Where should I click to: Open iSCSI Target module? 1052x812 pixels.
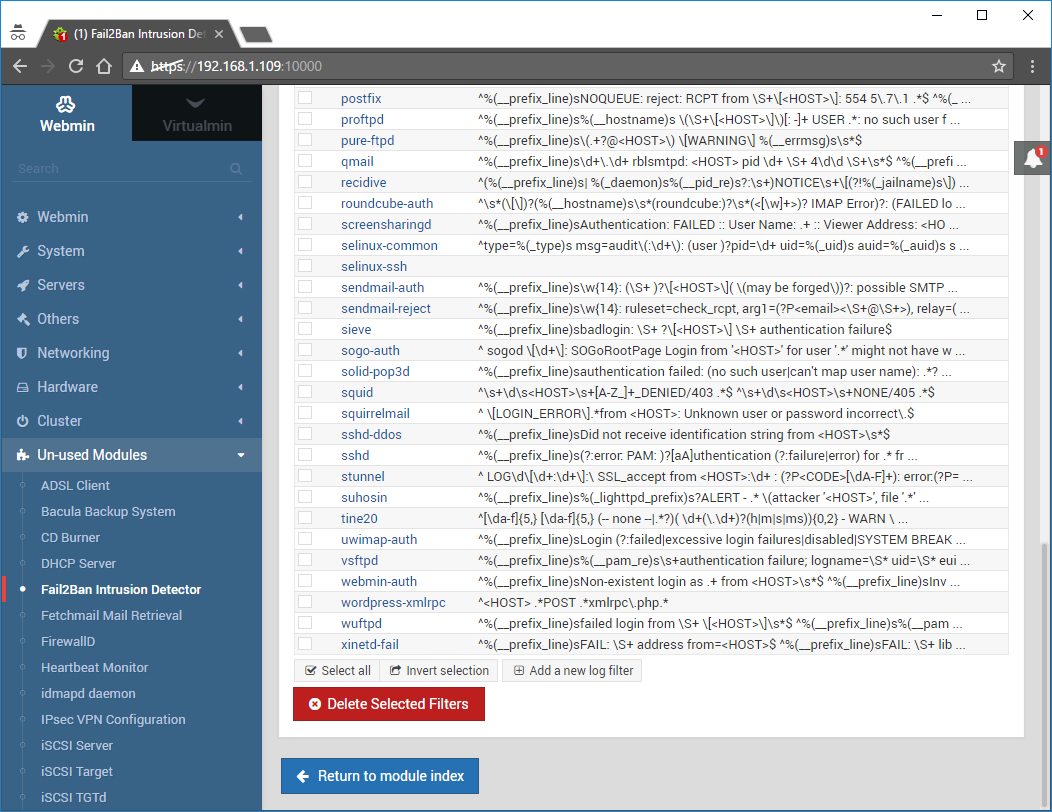click(x=76, y=772)
